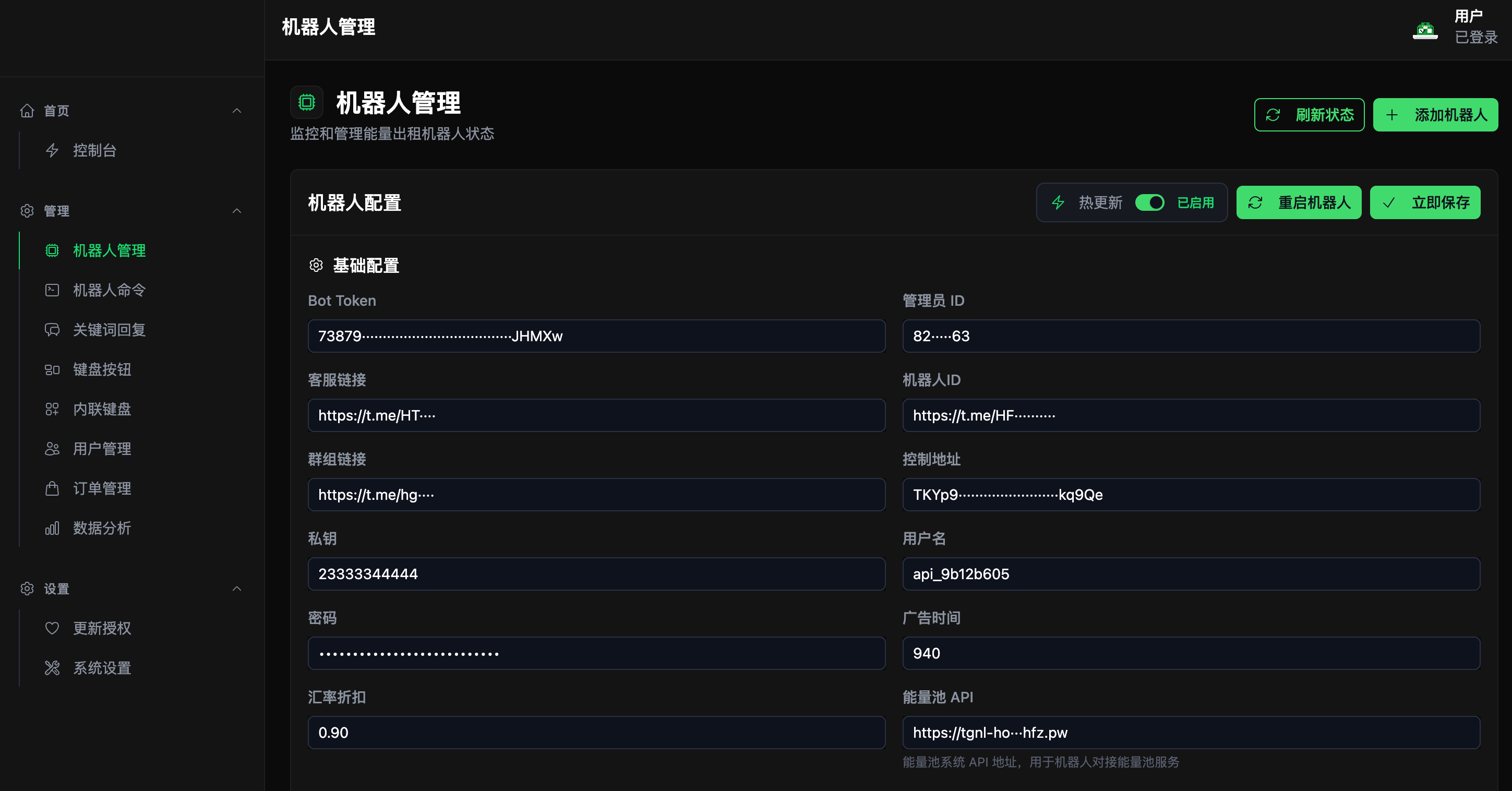Click the keyboard icon for 键盘按钮
Screen dimensions: 1512x791
pos(52,370)
